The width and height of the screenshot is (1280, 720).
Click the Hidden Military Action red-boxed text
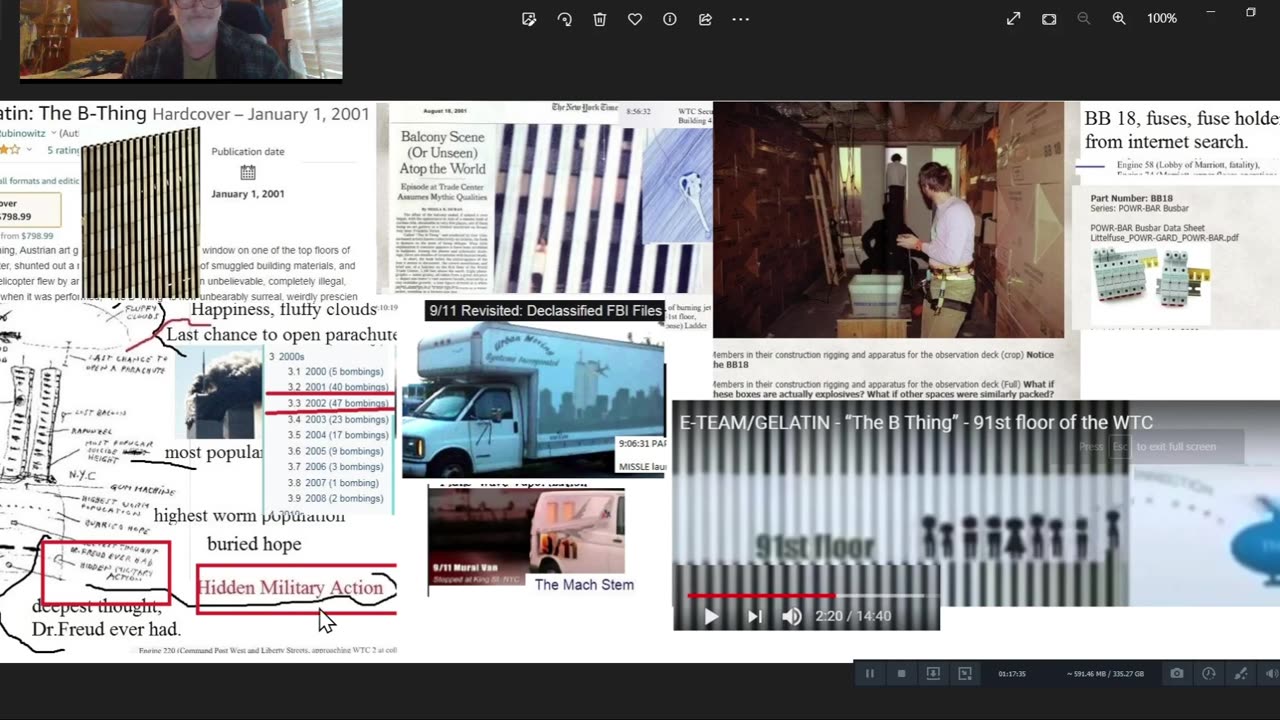coord(290,588)
